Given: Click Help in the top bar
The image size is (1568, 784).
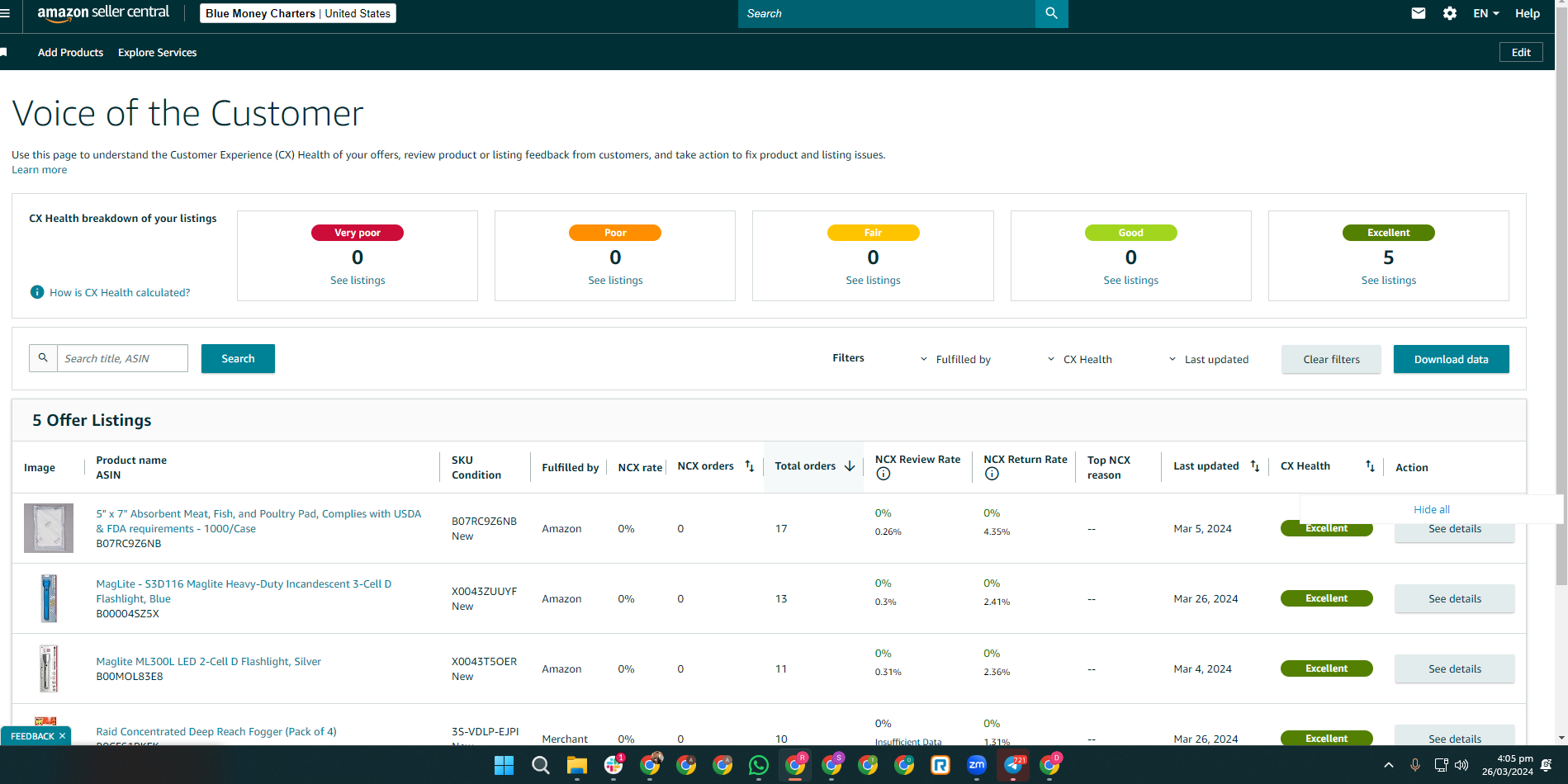Looking at the screenshot, I should (x=1528, y=13).
